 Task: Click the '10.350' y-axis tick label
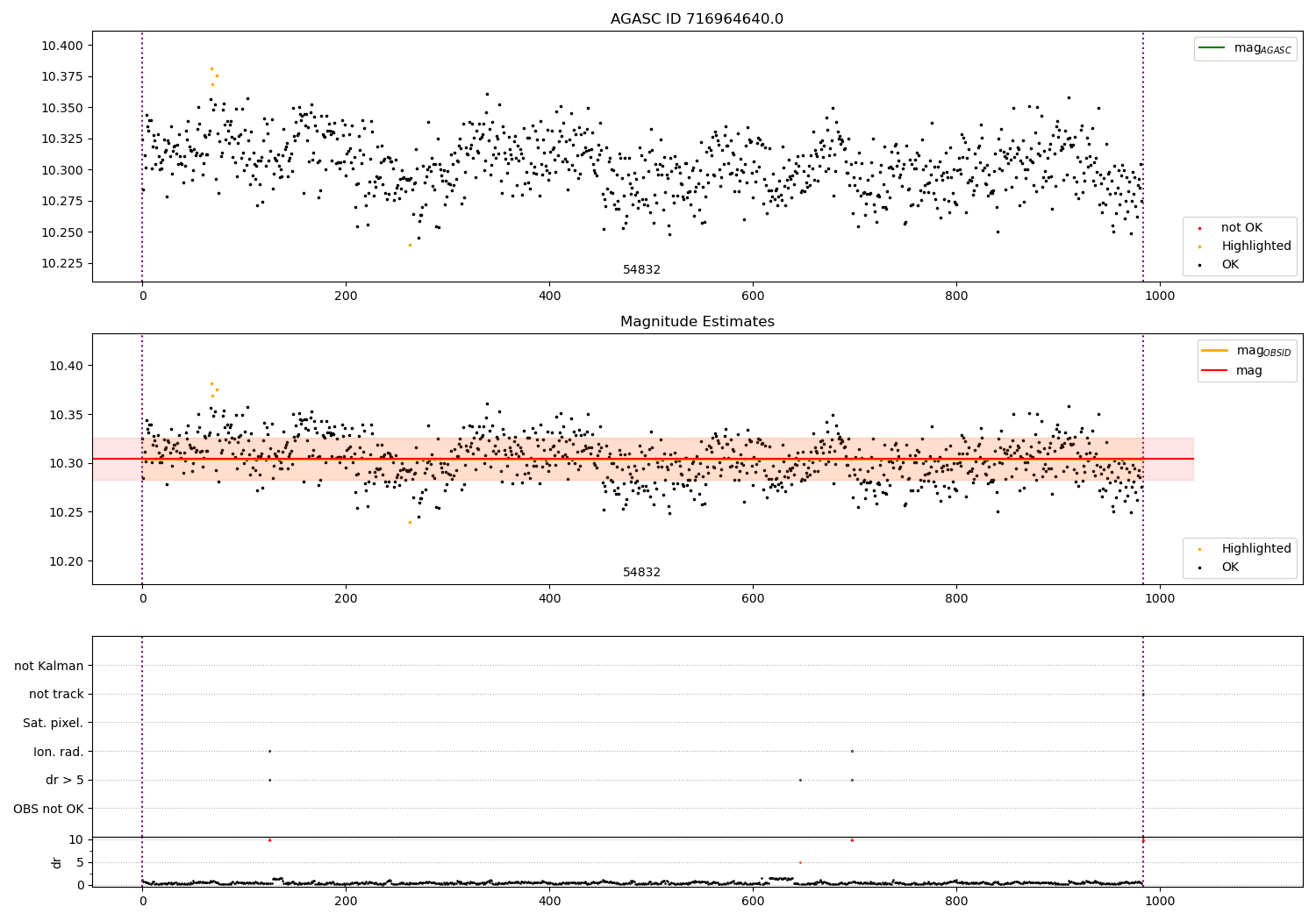62,109
